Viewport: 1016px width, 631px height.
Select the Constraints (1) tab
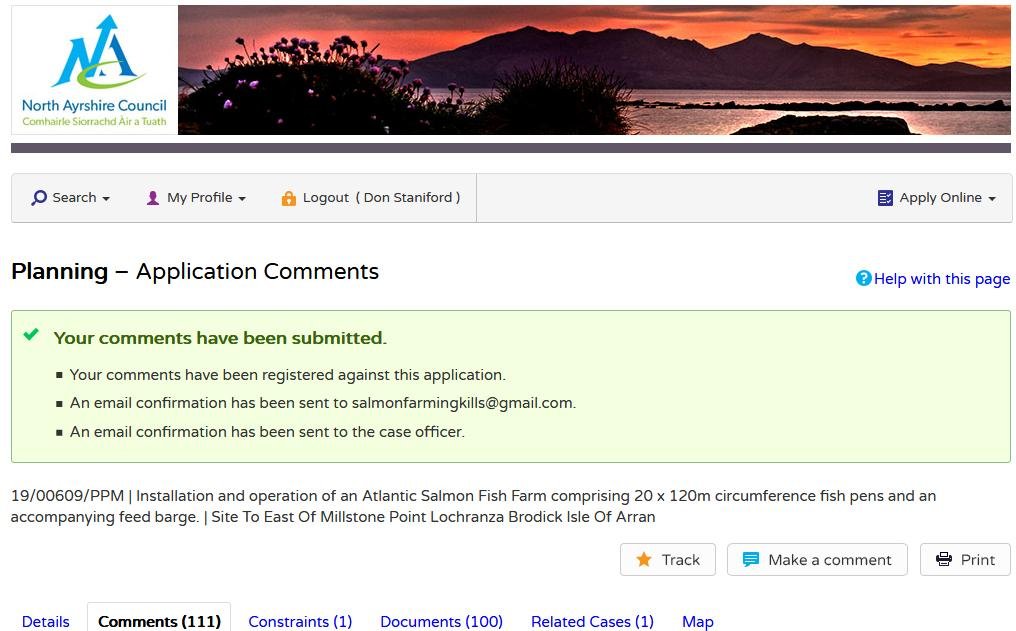tap(300, 621)
